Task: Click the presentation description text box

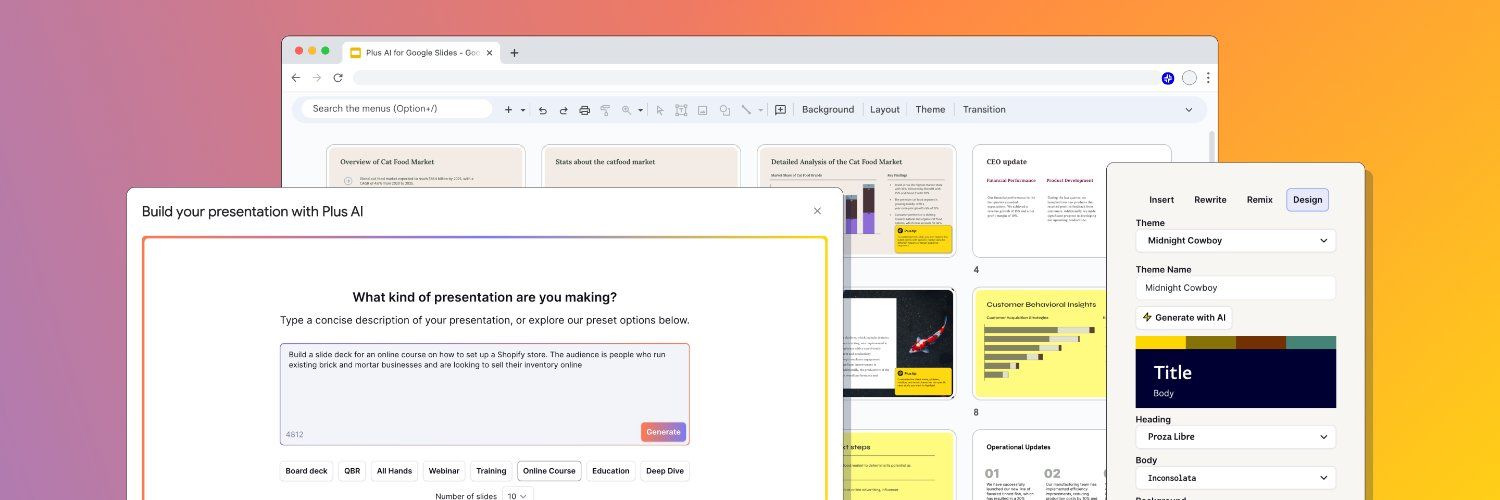Action: [485, 394]
